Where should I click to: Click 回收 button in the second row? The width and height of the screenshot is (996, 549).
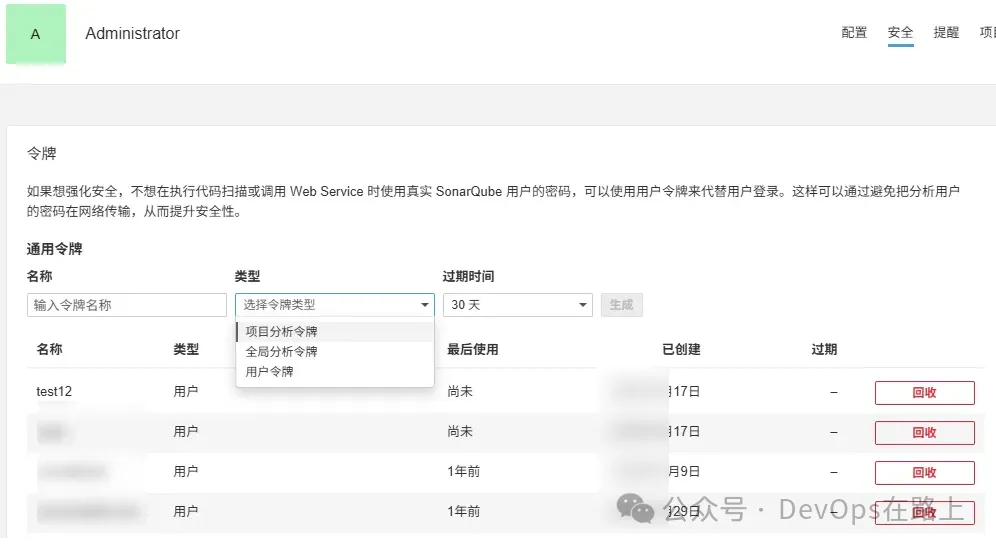point(924,432)
